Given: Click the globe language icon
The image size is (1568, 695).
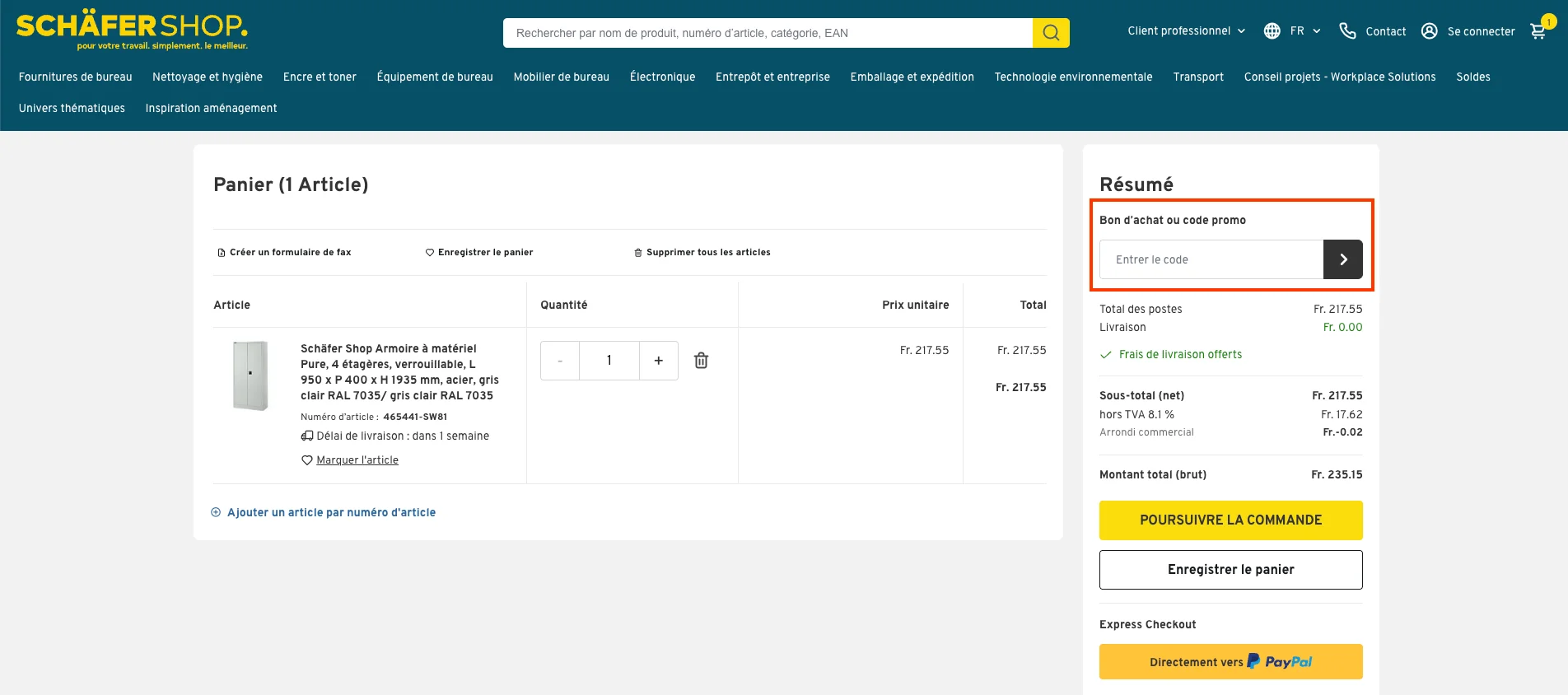Looking at the screenshot, I should pos(1272,31).
